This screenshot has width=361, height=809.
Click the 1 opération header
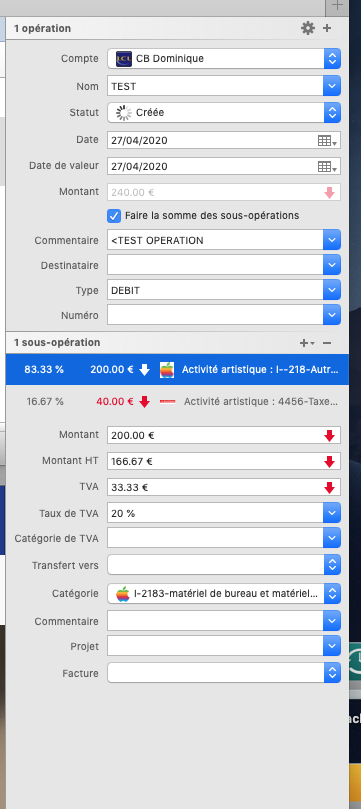point(43,28)
